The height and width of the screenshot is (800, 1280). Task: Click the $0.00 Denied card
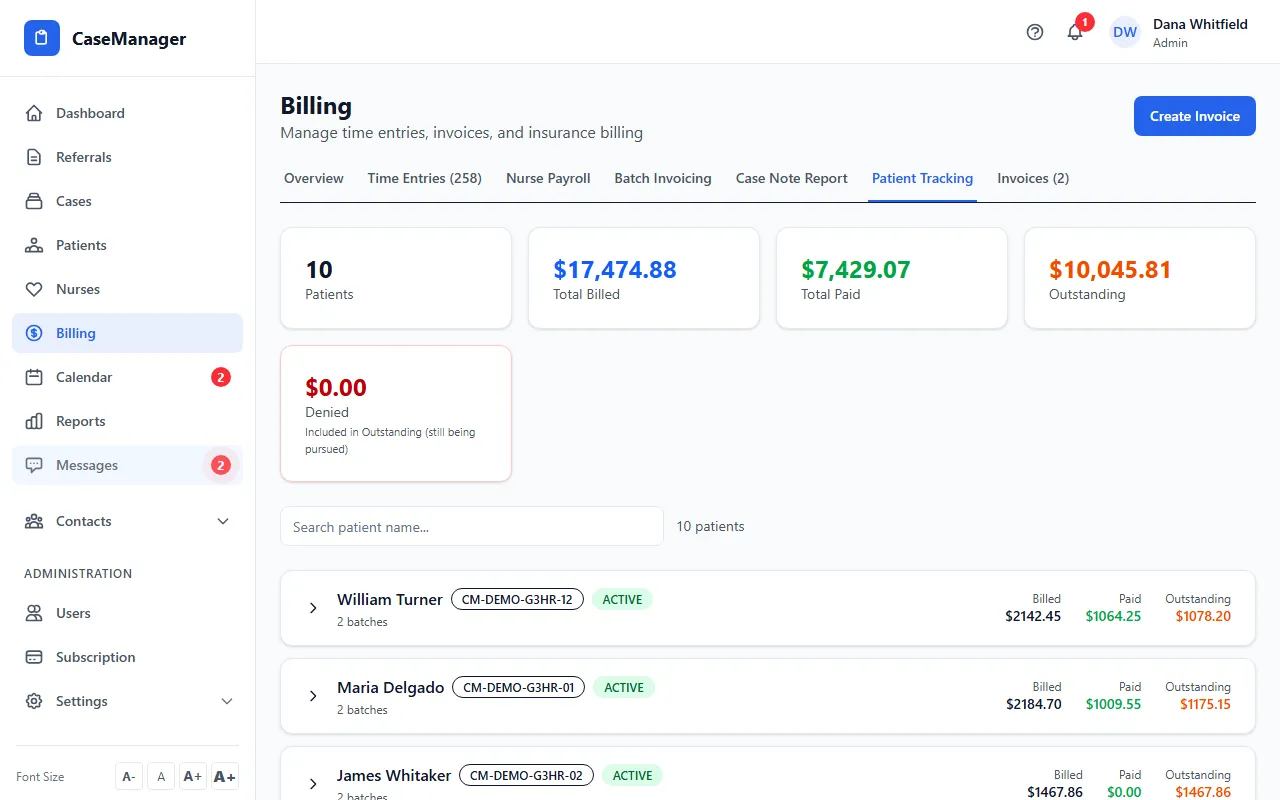pyautogui.click(x=396, y=414)
